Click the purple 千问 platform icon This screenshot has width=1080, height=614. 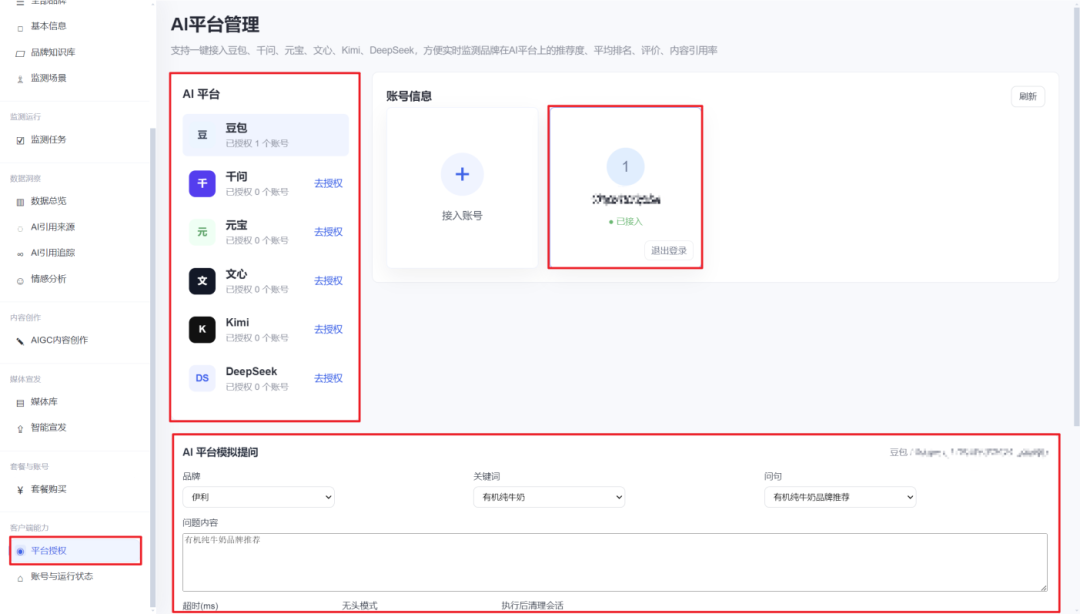tap(202, 183)
